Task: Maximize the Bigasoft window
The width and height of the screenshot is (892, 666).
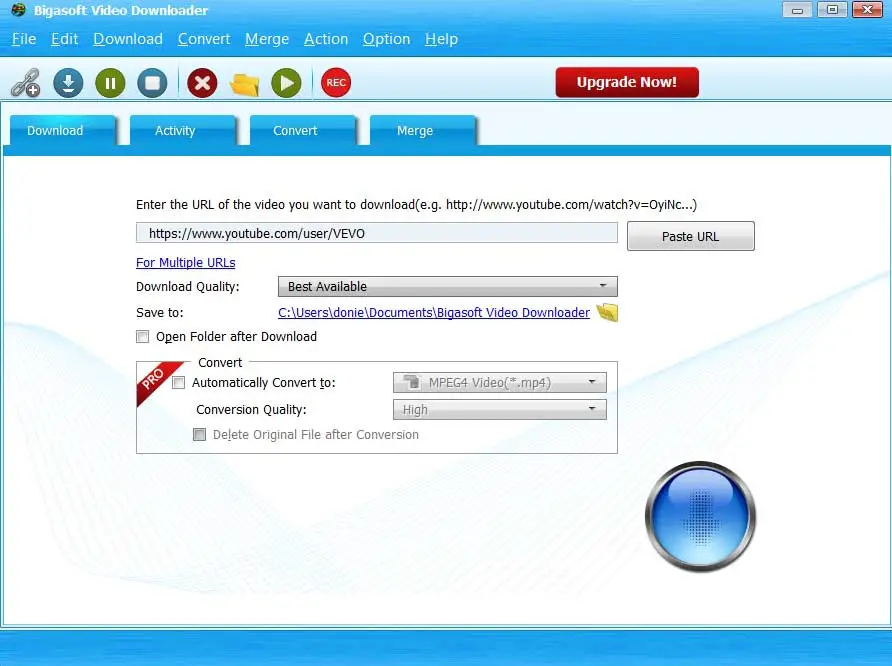Action: click(832, 10)
